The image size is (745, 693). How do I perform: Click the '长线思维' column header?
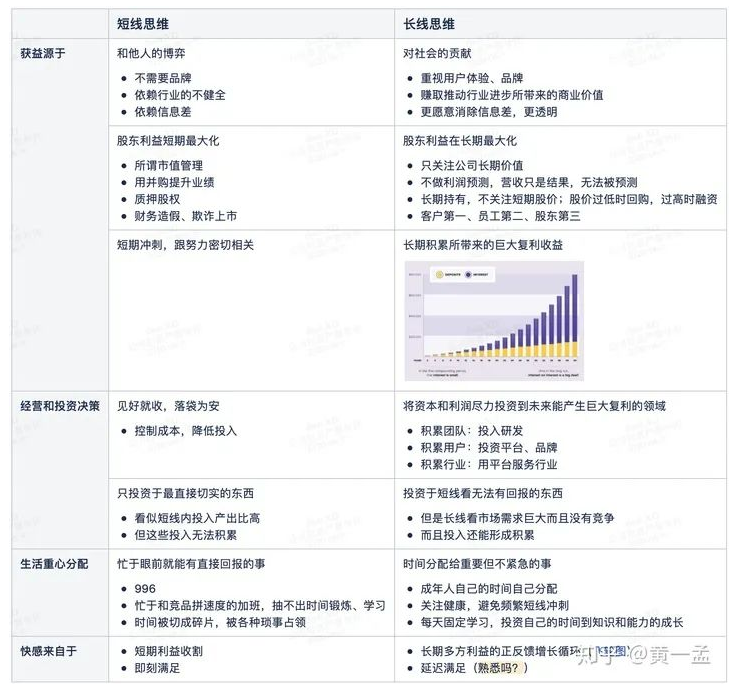click(x=429, y=24)
